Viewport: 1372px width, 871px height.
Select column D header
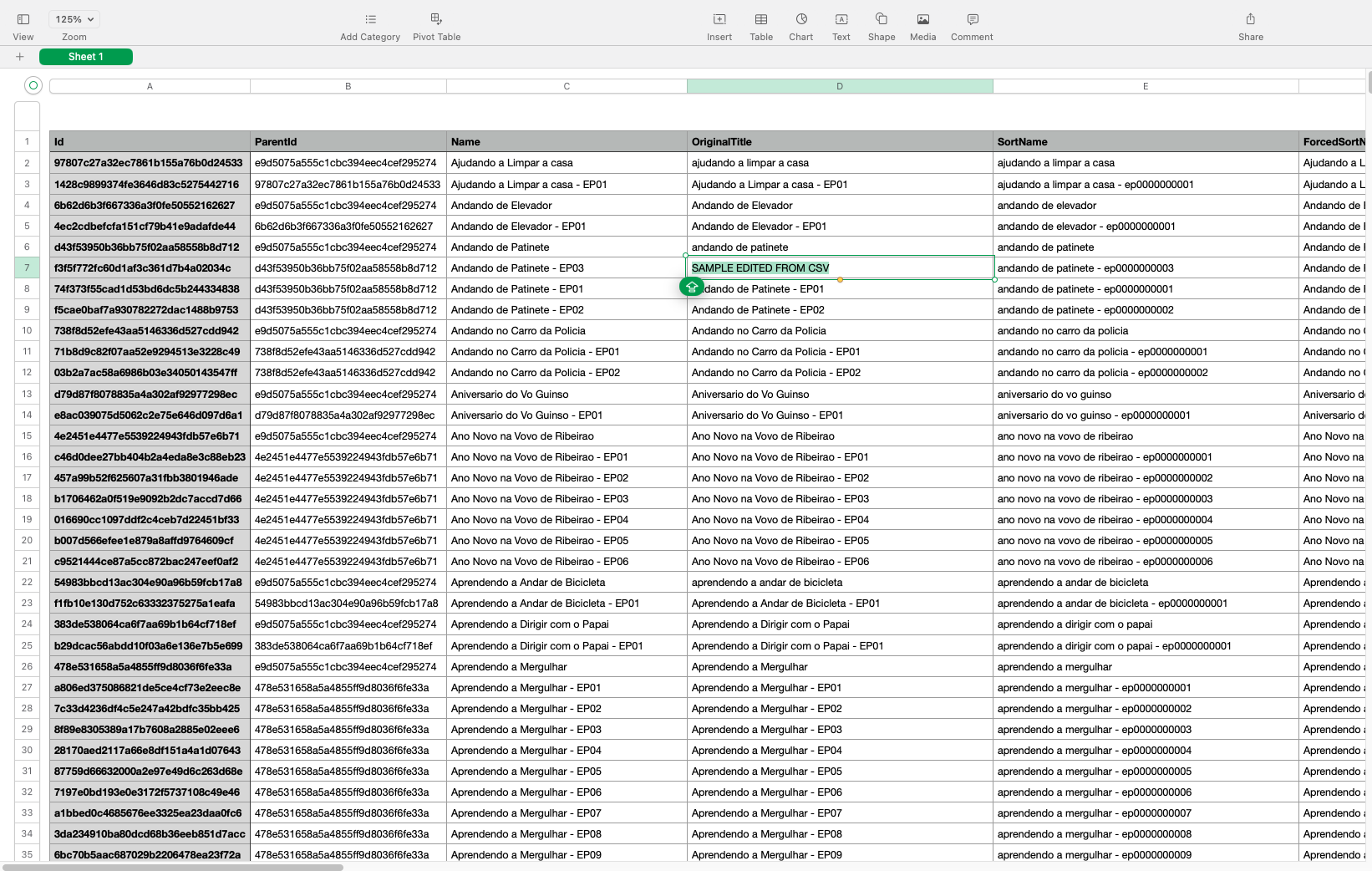click(x=840, y=86)
